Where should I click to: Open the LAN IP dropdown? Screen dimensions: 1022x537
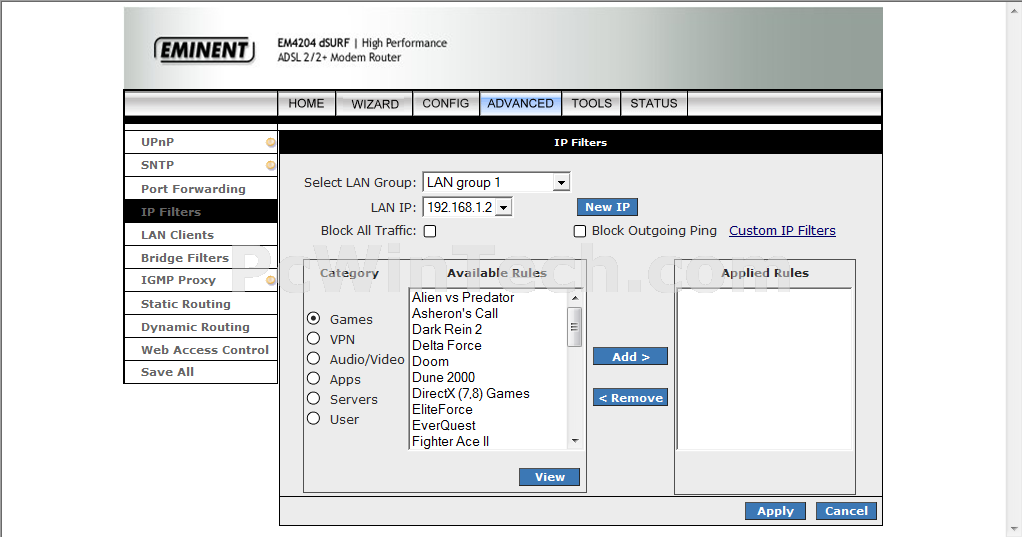(468, 207)
